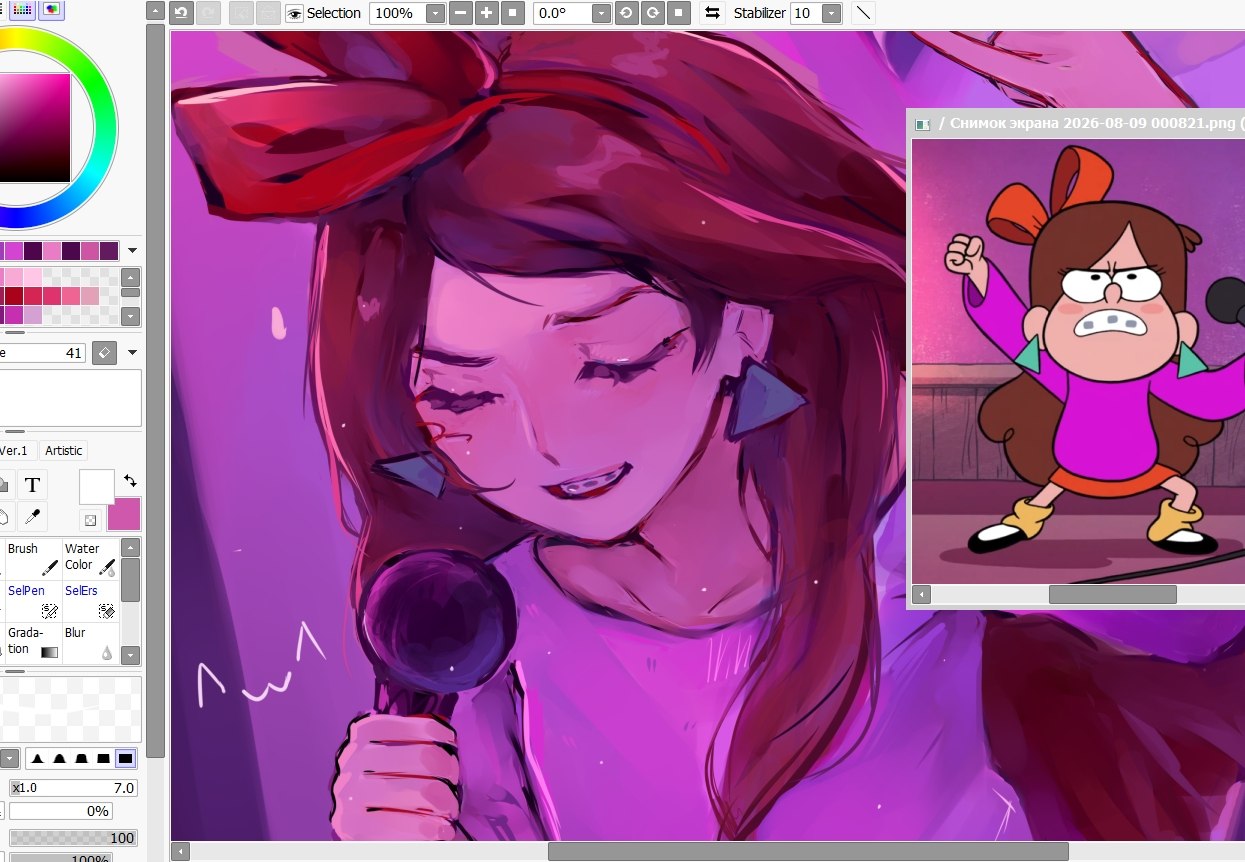The width and height of the screenshot is (1245, 862).
Task: Toggle the straight line drawing mode
Action: pos(863,13)
